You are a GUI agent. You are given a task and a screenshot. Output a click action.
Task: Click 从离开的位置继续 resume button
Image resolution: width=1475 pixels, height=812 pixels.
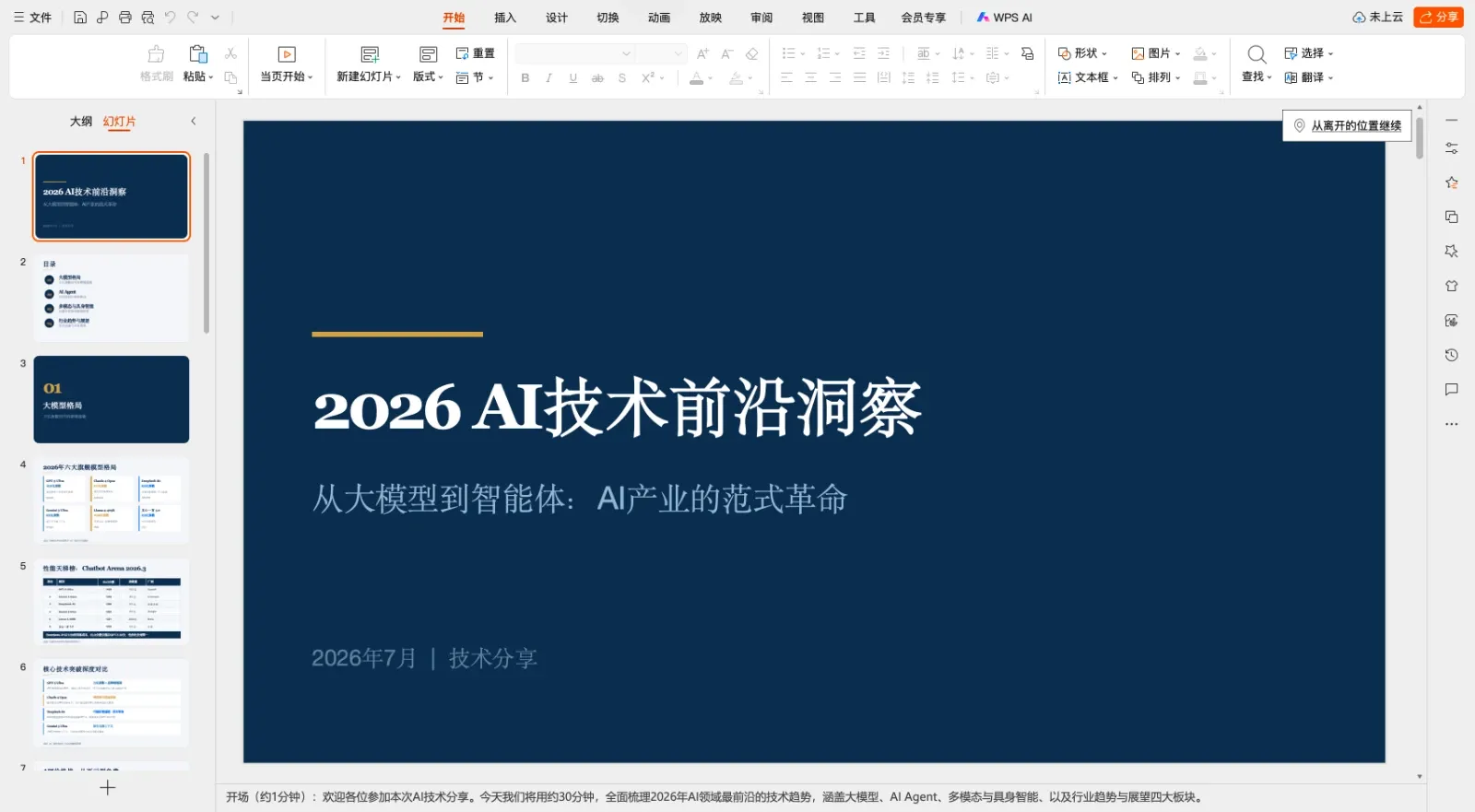pos(1348,125)
